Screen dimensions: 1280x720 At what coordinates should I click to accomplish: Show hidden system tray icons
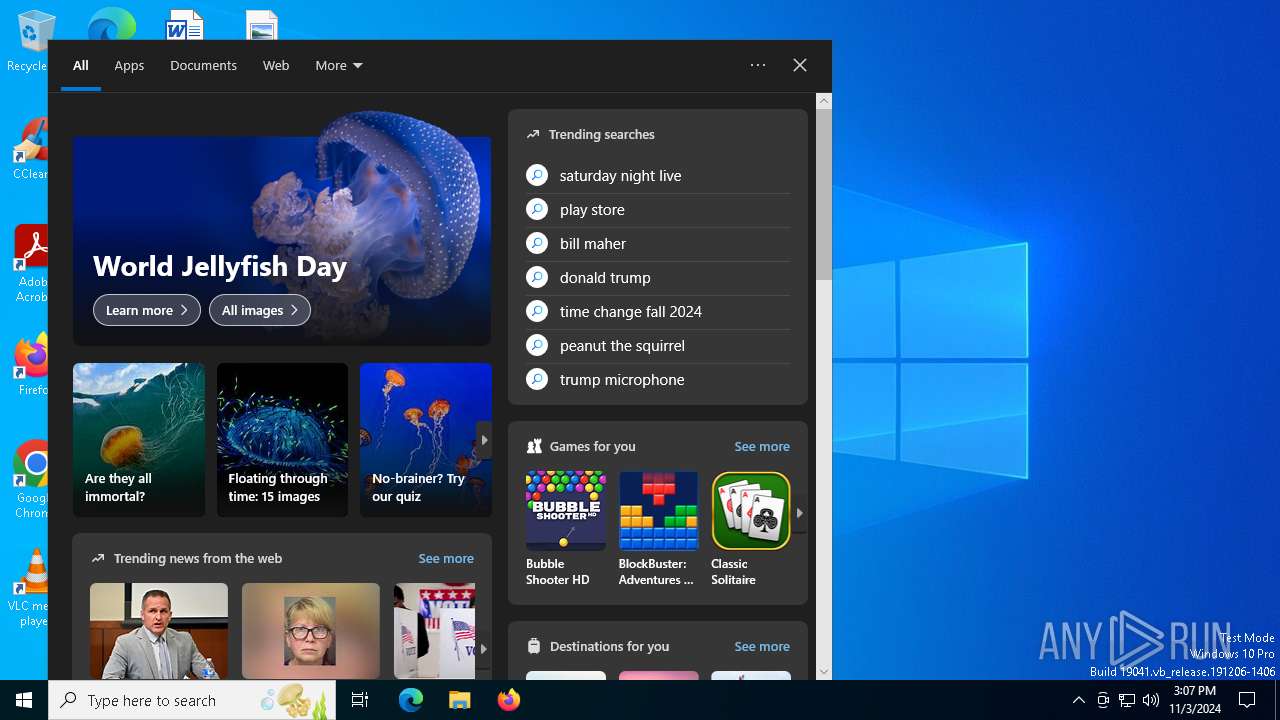pos(1078,700)
